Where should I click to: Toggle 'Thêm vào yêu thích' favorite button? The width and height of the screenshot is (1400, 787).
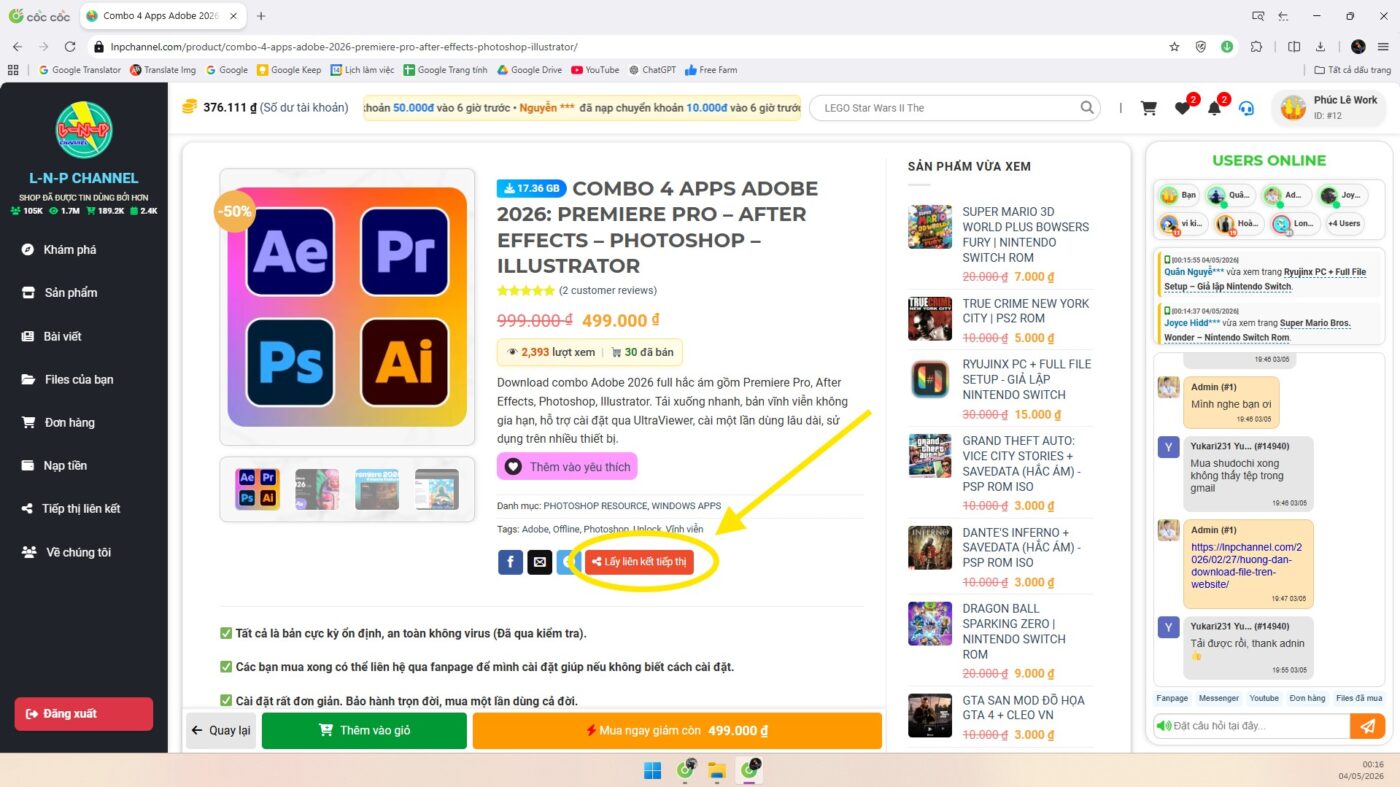pyautogui.click(x=567, y=466)
